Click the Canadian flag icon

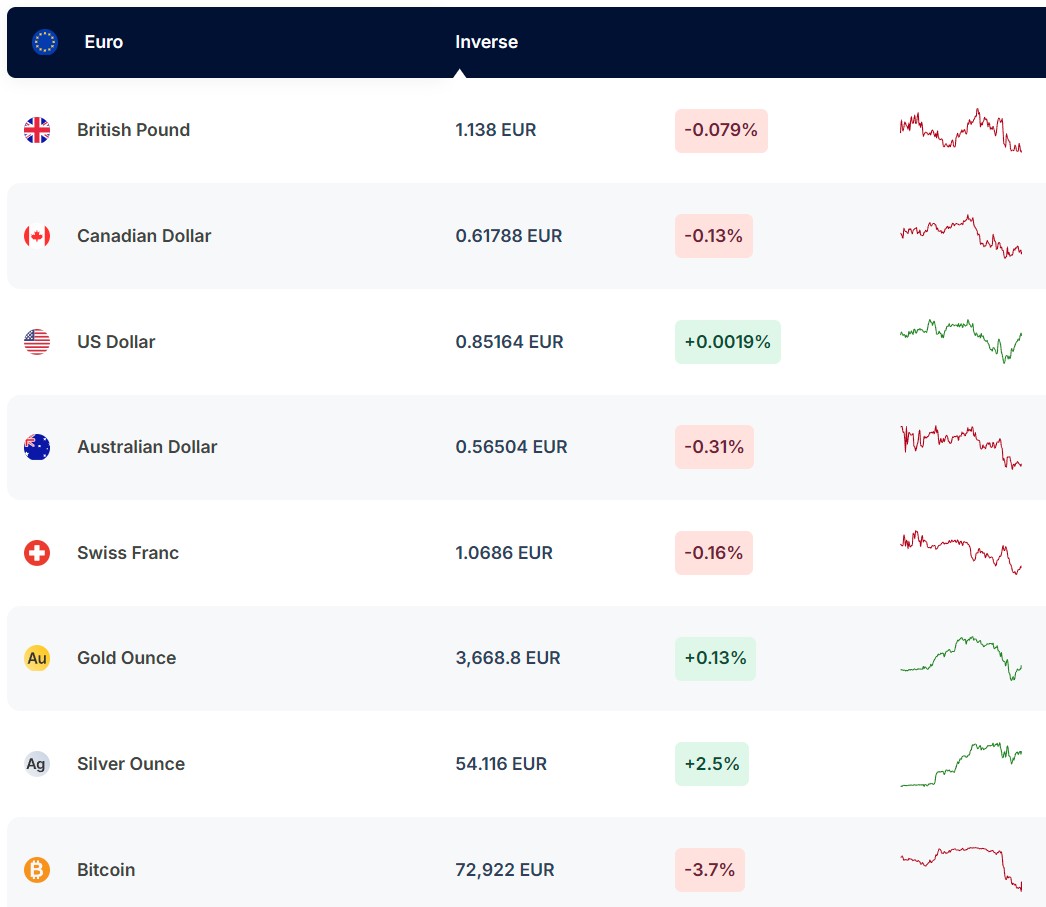click(37, 236)
